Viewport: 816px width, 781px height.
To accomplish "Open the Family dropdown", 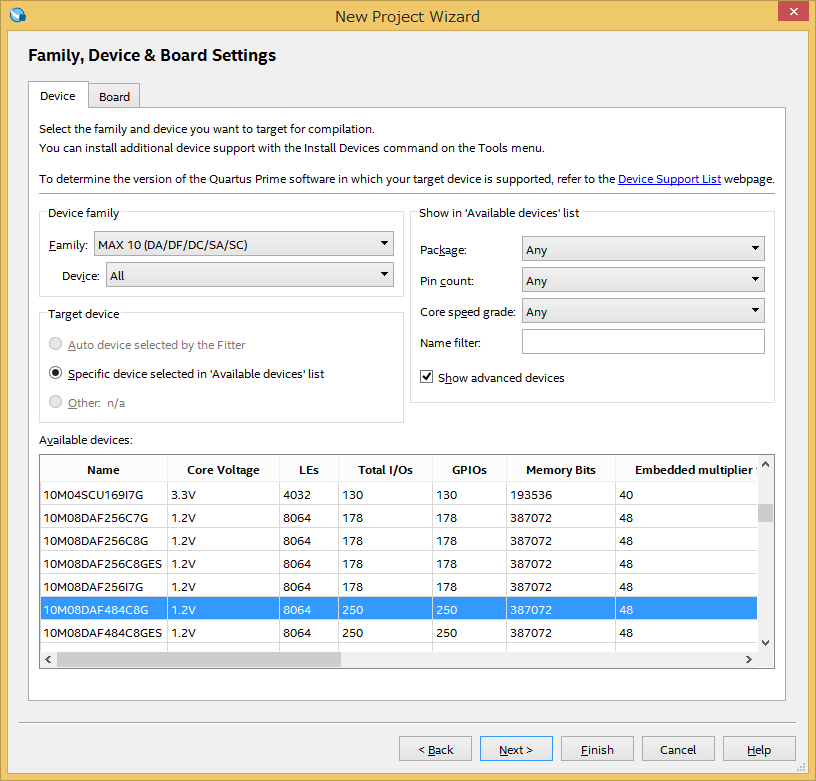I will pos(244,245).
